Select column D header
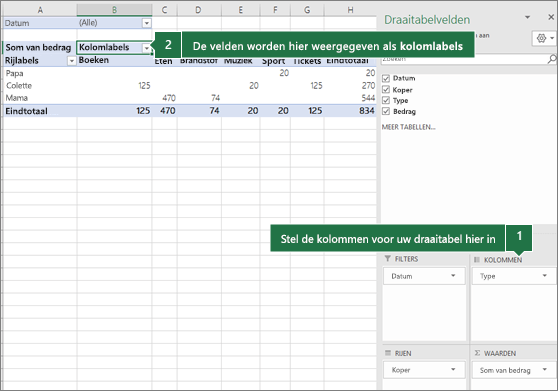 coord(199,10)
